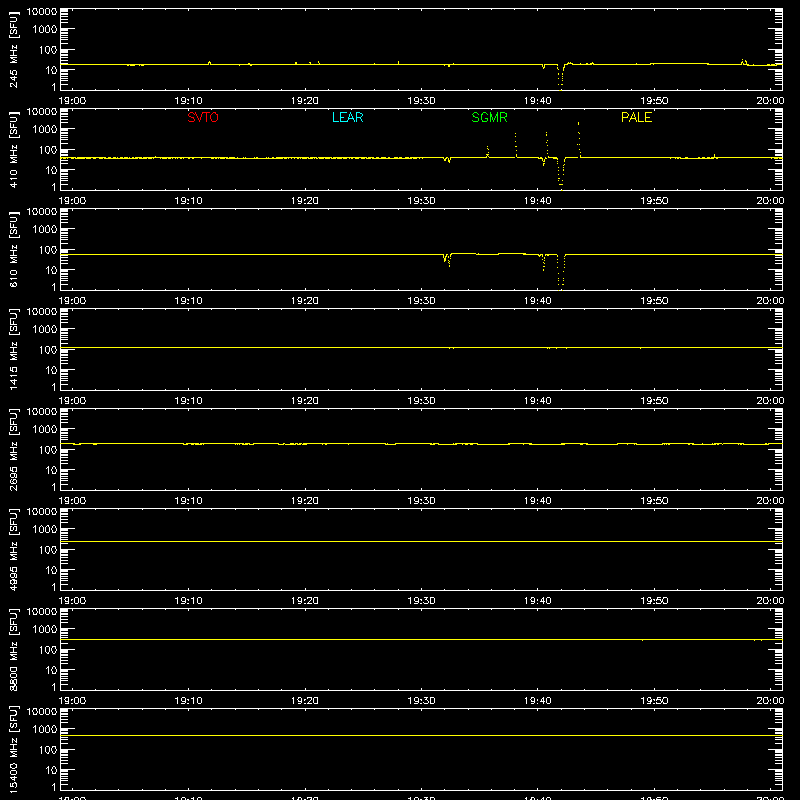Click the green SGMR station label

tap(489, 117)
